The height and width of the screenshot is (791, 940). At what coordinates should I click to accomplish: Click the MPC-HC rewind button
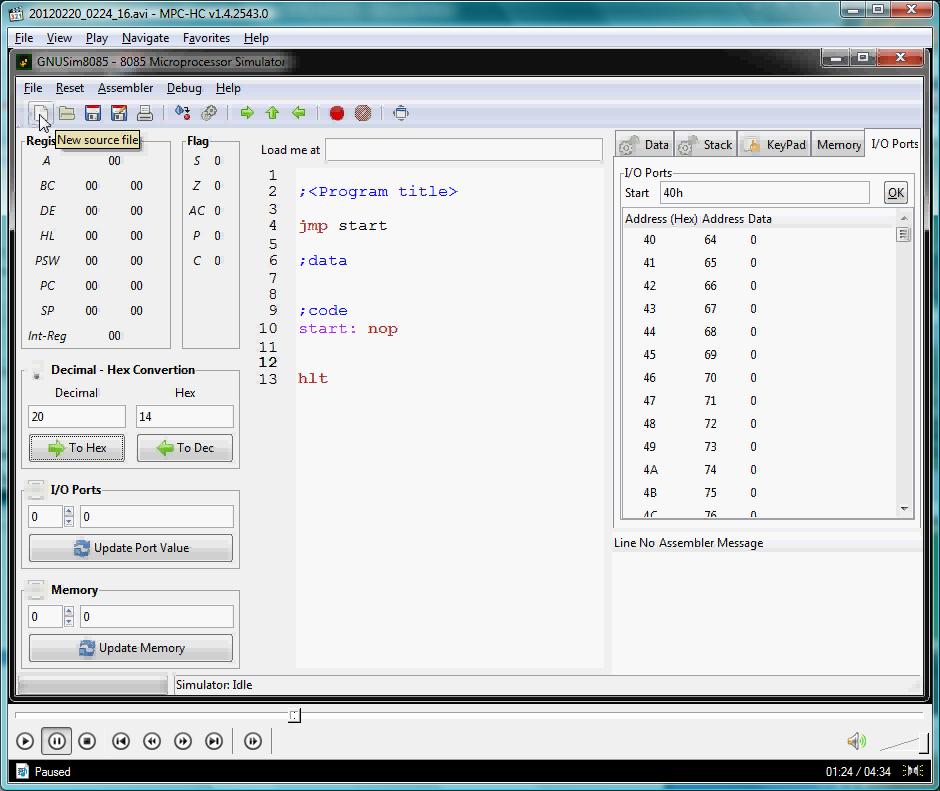[x=152, y=741]
